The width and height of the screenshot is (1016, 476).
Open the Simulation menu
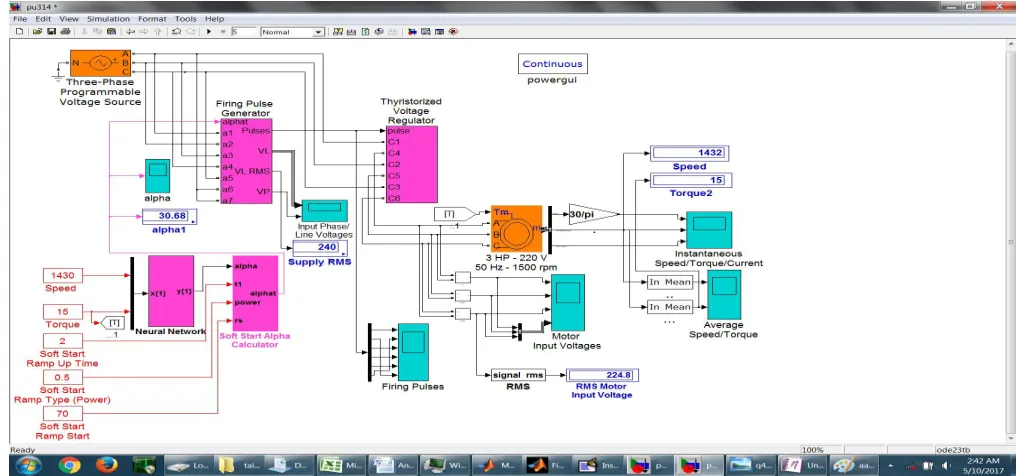(108, 19)
